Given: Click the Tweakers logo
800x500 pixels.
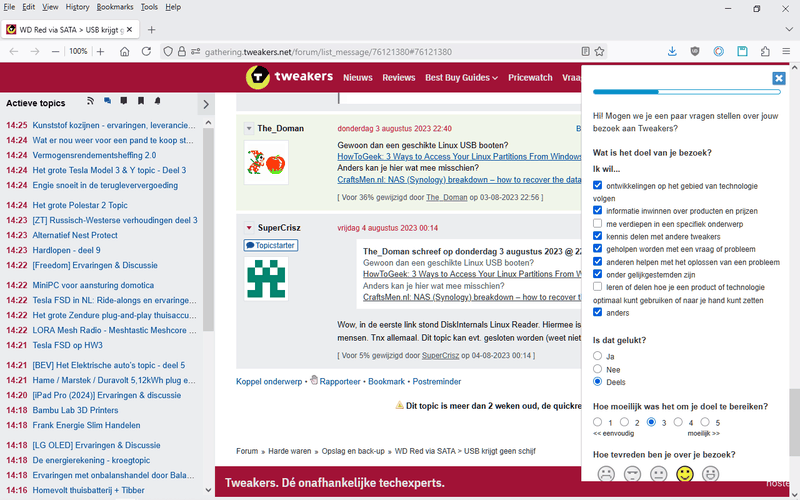Looking at the screenshot, I should [x=289, y=77].
